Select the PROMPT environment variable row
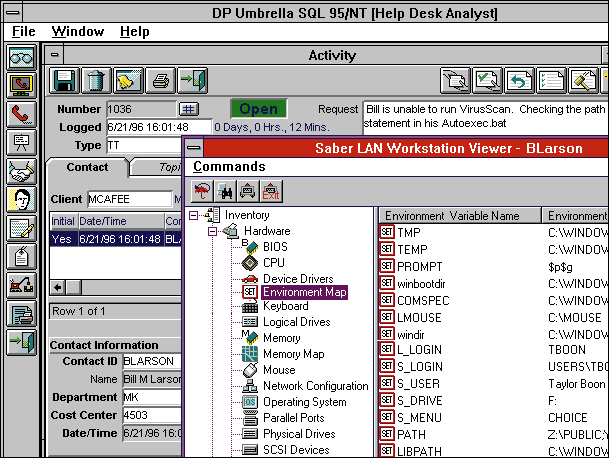This screenshot has height=458, width=609. [x=494, y=266]
